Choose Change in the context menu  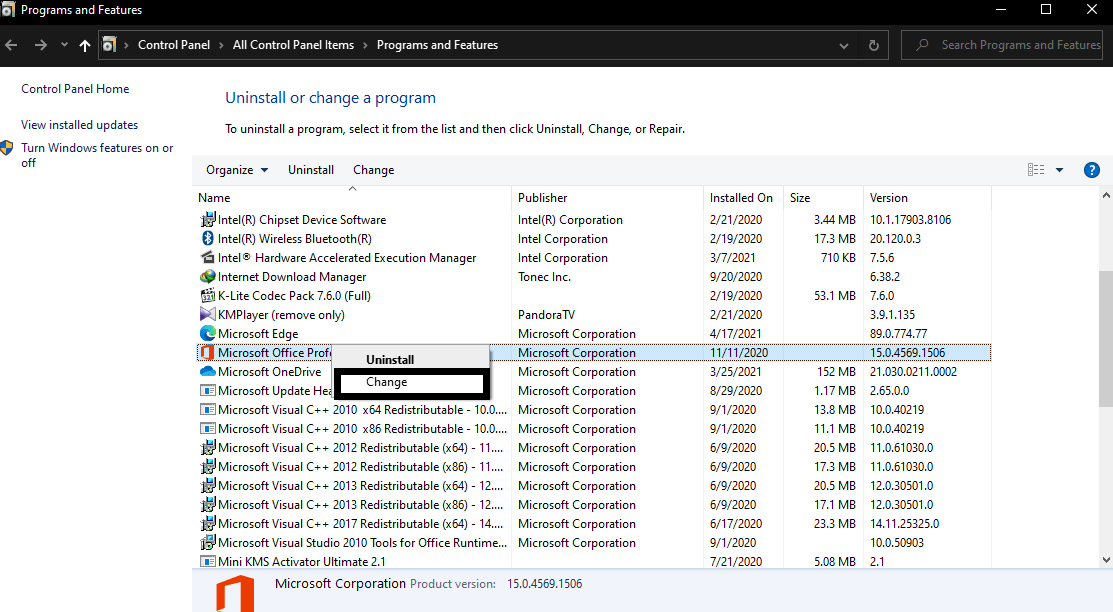click(x=387, y=382)
